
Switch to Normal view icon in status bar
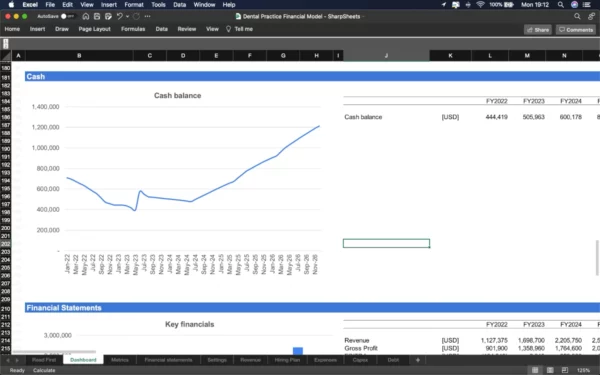pyautogui.click(x=535, y=370)
